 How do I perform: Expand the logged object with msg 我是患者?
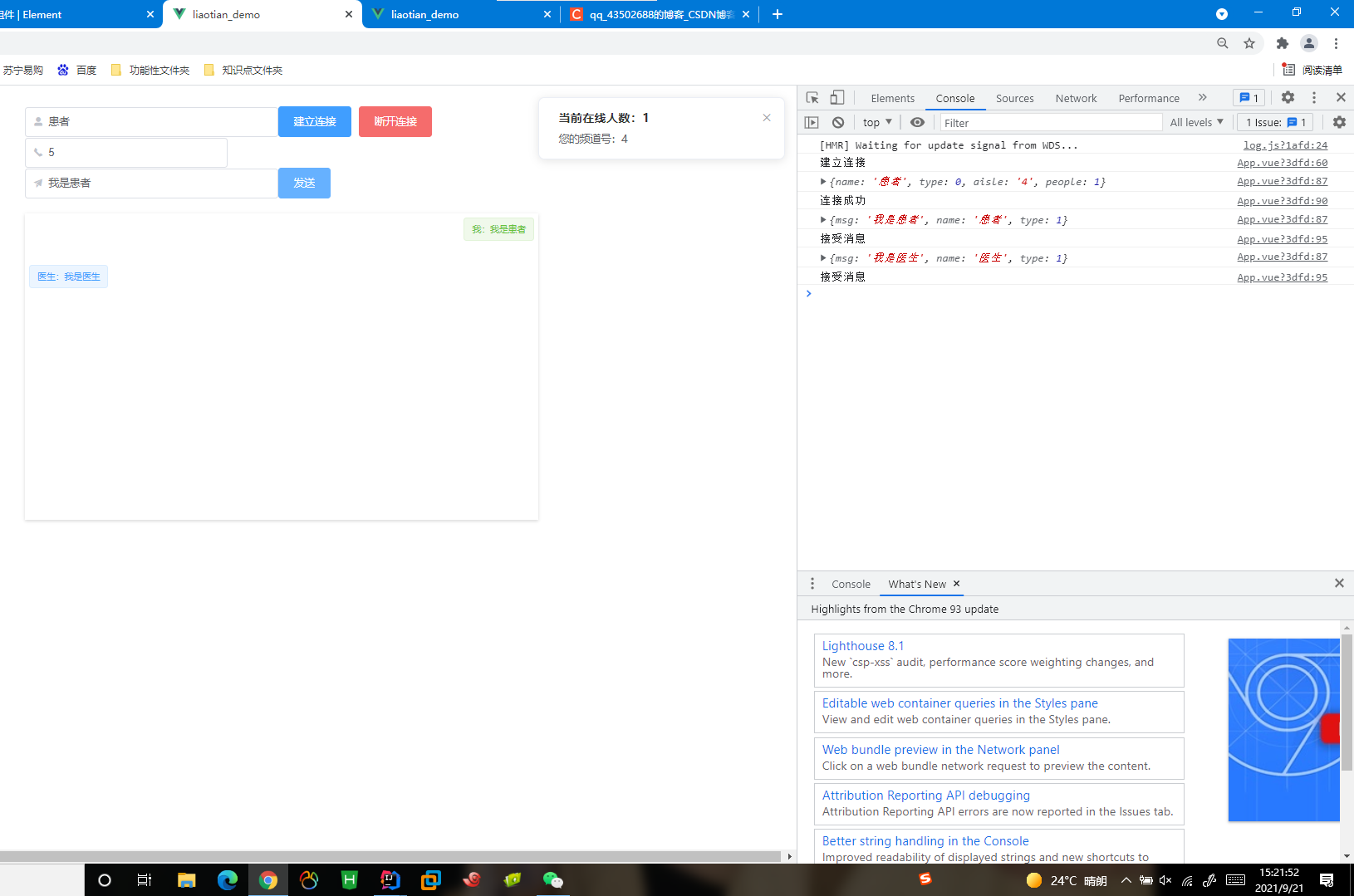point(823,220)
